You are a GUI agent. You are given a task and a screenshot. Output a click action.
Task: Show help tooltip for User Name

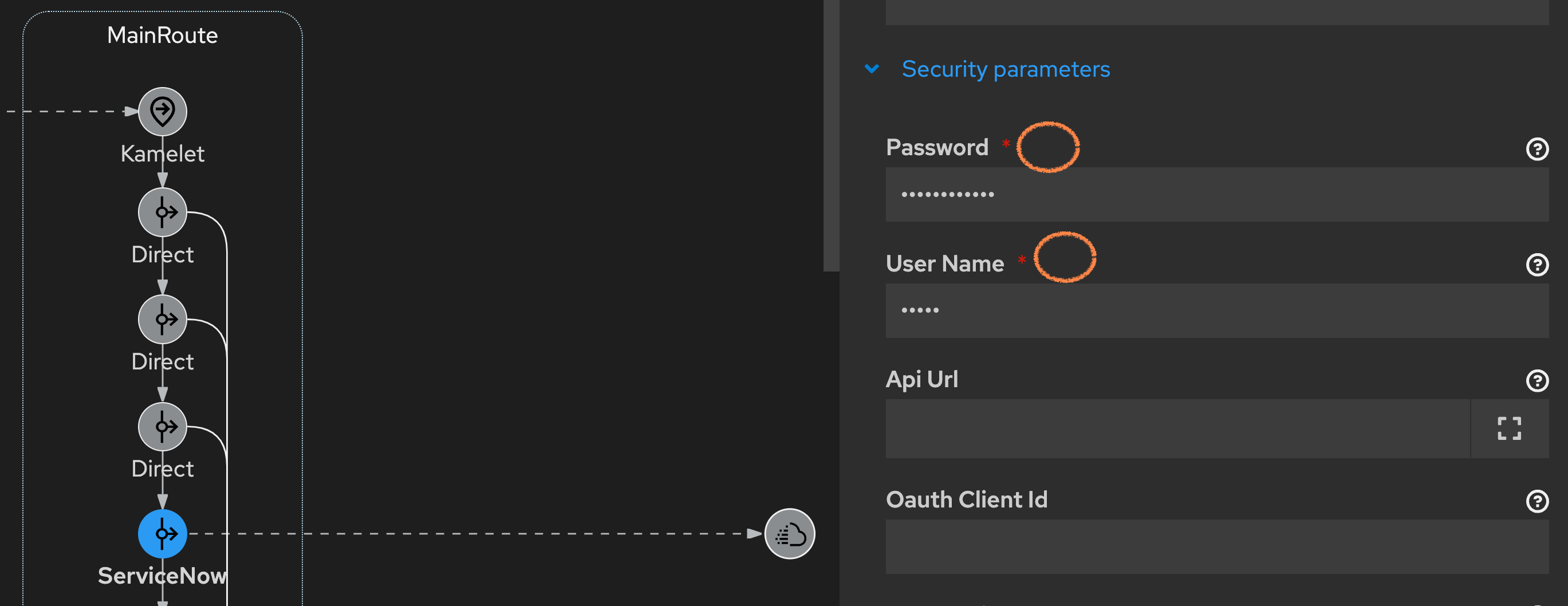pos(1537,264)
